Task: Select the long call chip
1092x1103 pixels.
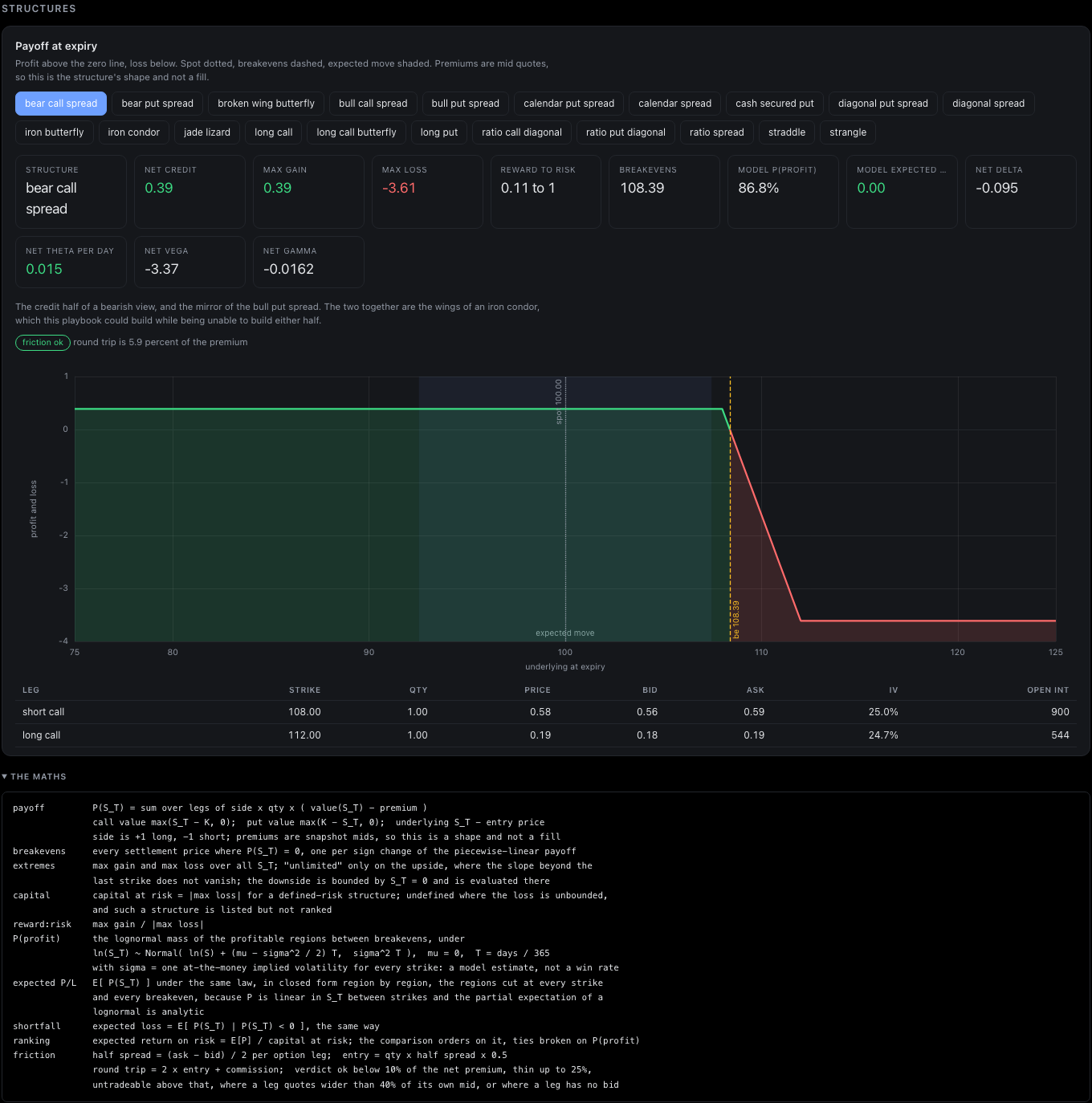Action: click(273, 132)
